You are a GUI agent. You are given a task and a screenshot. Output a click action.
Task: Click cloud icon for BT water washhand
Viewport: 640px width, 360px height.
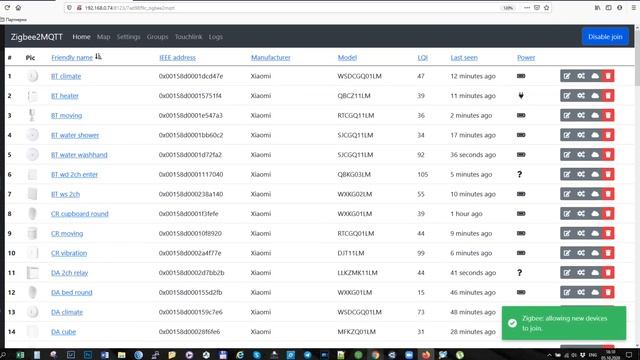click(595, 155)
